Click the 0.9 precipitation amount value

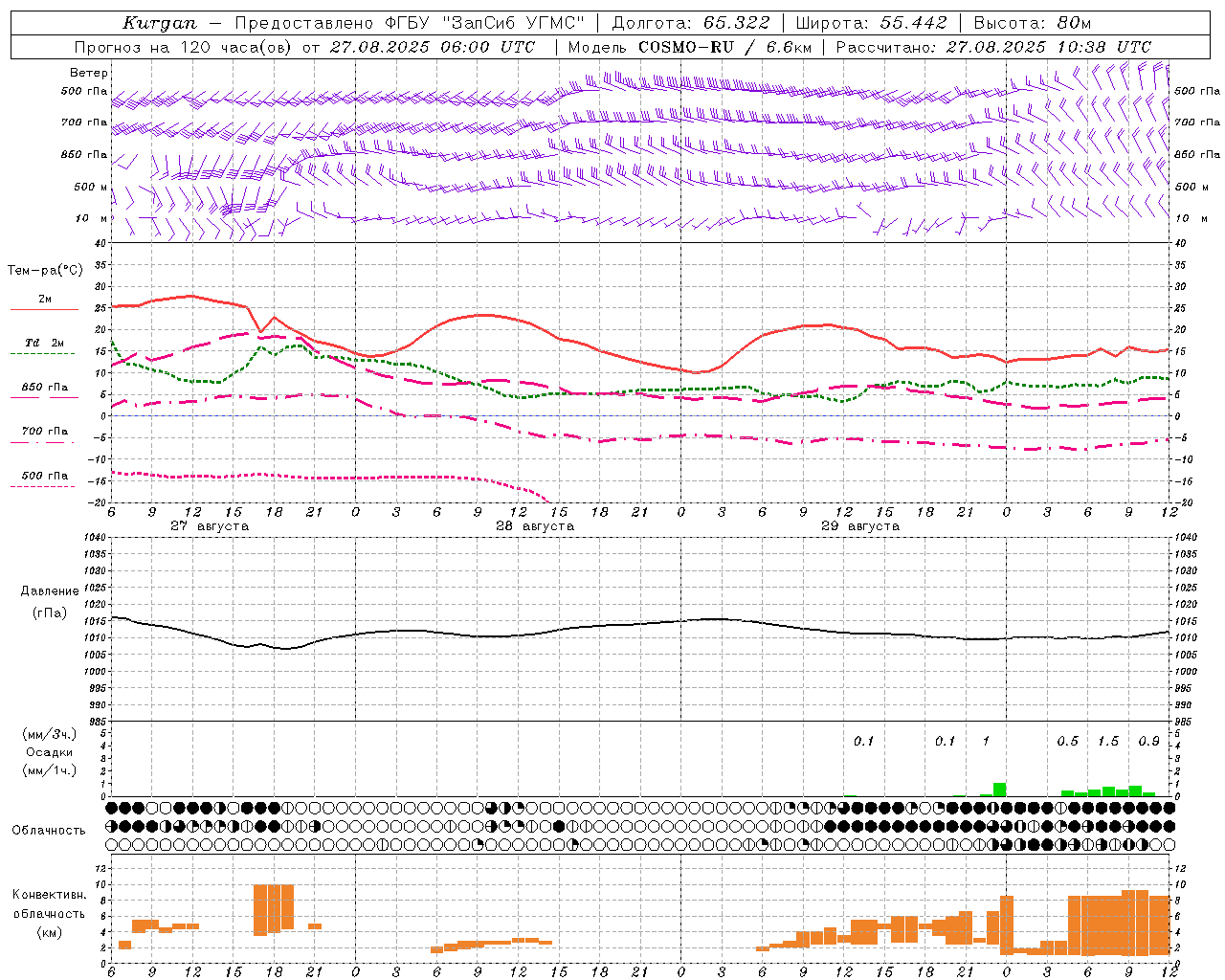coord(1149,741)
